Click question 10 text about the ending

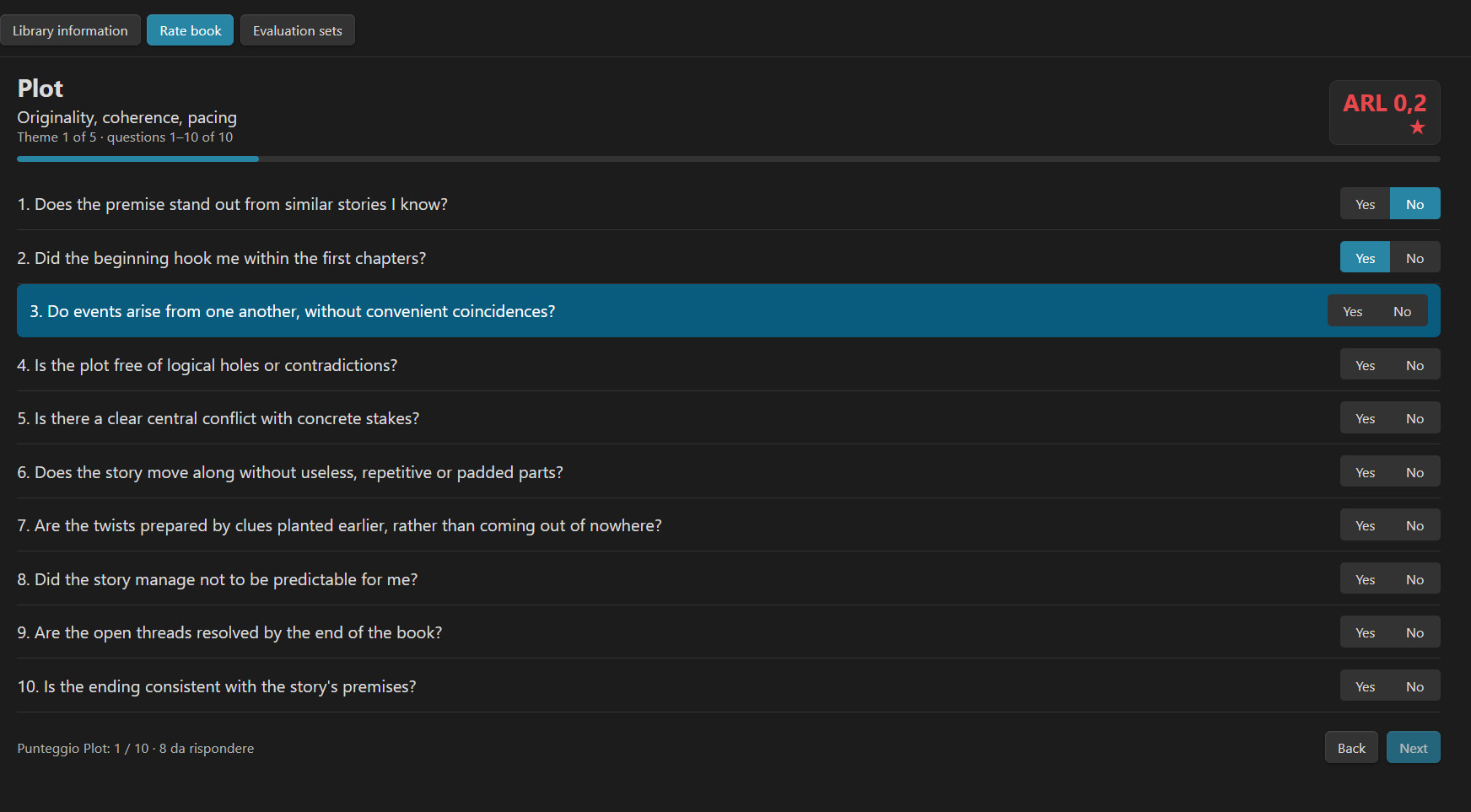pos(217,686)
